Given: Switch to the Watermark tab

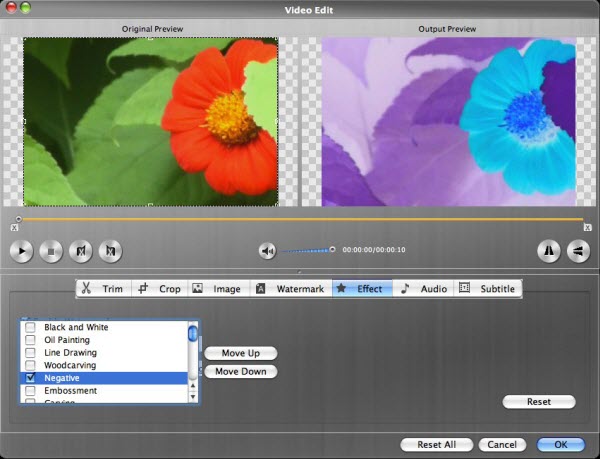Looking at the screenshot, I should coord(291,288).
